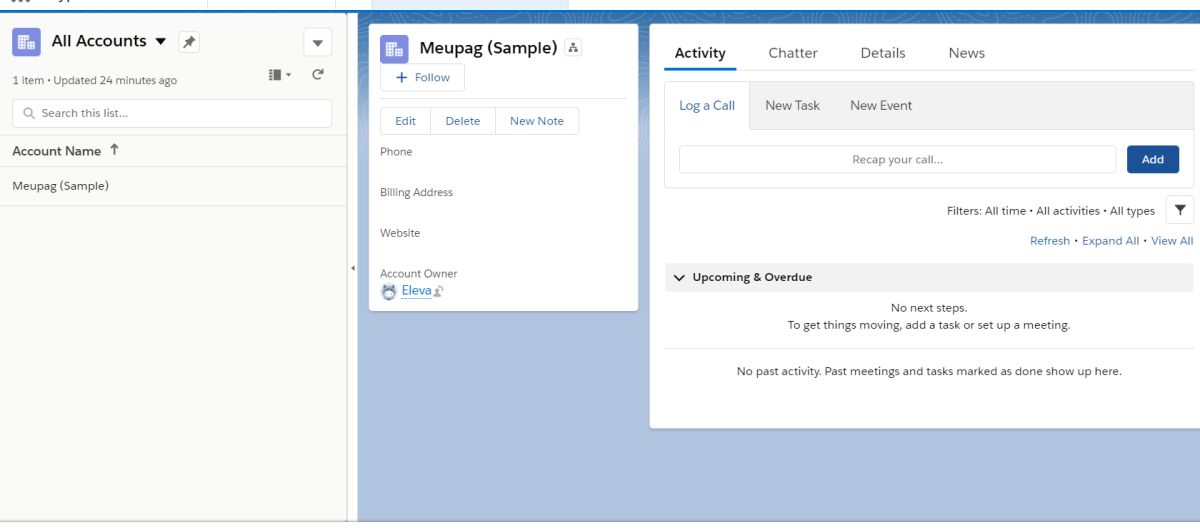Click the change owner icon beside Eleva
Image resolution: width=1200 pixels, height=532 pixels.
[439, 292]
